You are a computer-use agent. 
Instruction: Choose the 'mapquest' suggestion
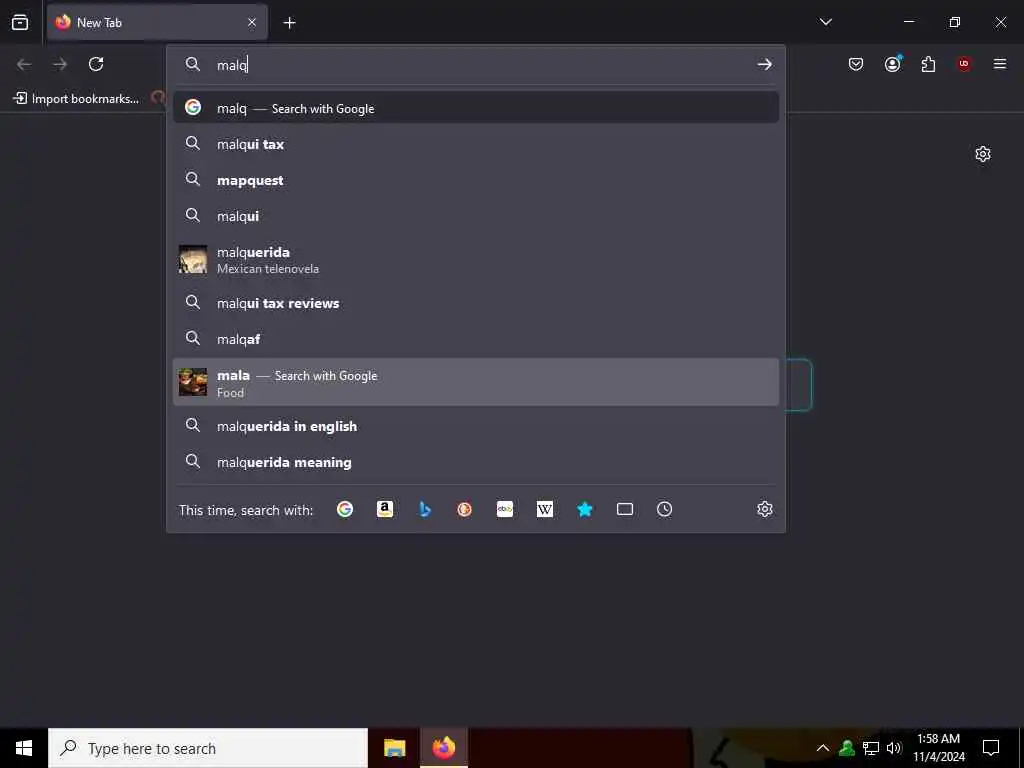click(475, 180)
